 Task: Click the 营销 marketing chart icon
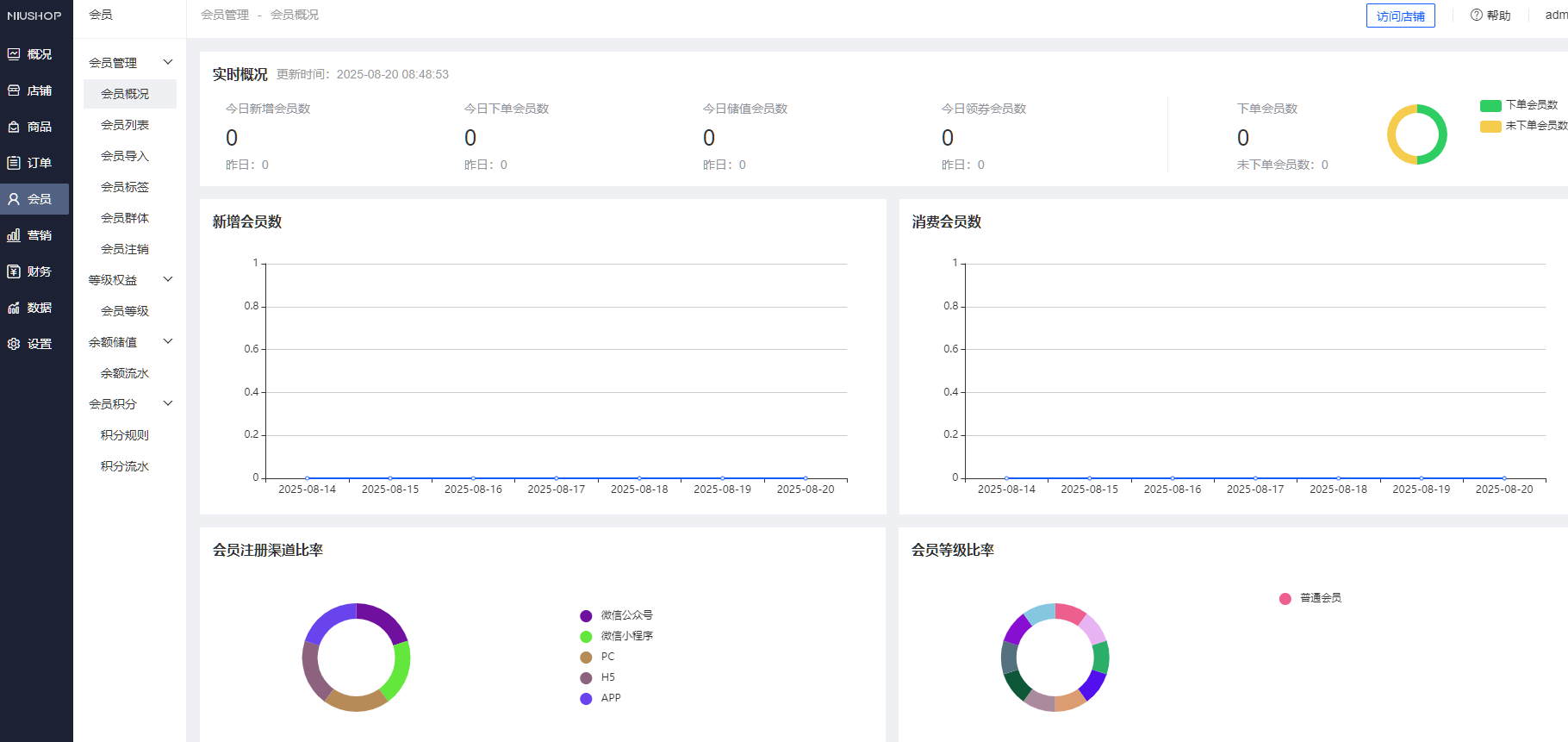(14, 235)
